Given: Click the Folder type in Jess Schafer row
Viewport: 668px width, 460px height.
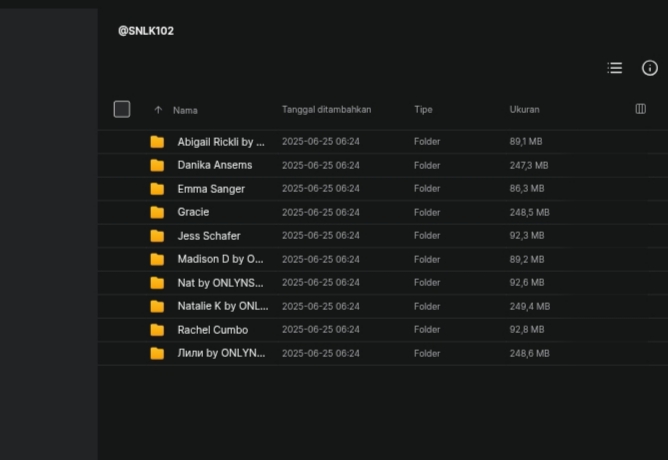Looking at the screenshot, I should [427, 235].
